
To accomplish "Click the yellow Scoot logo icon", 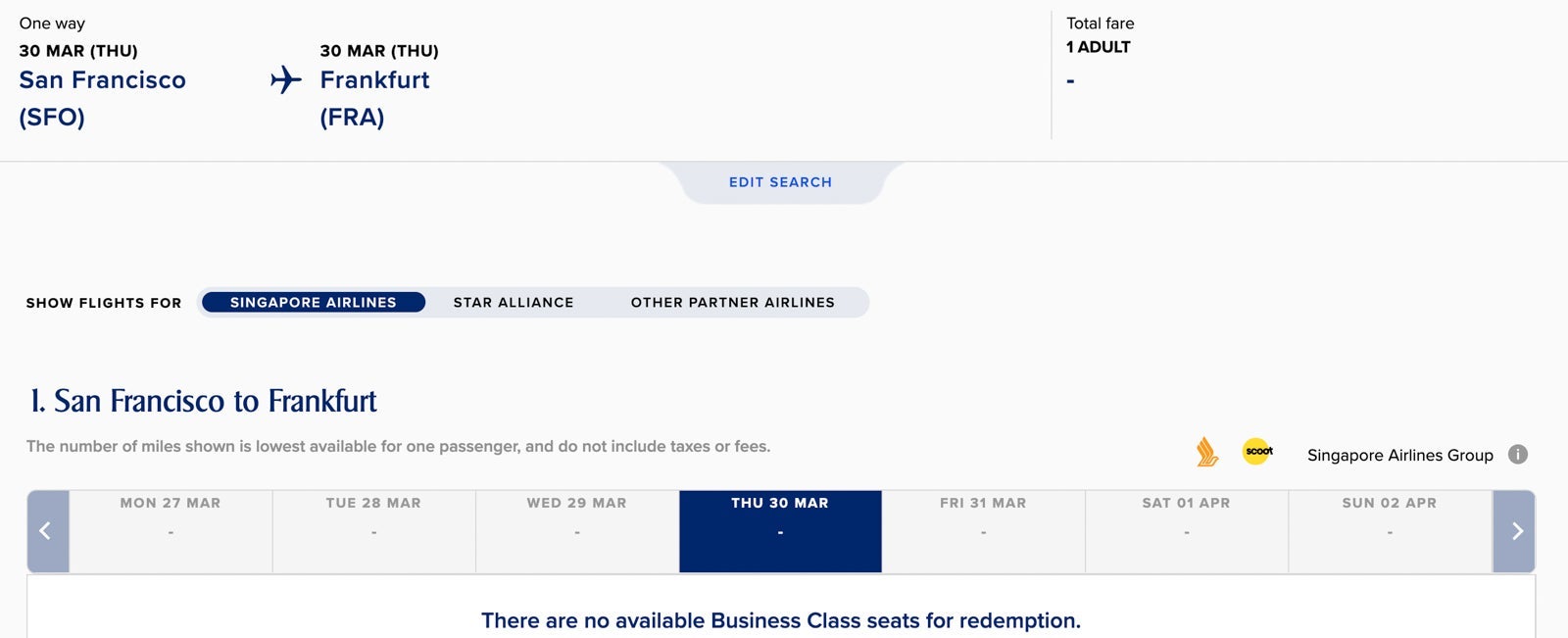I will [1258, 452].
